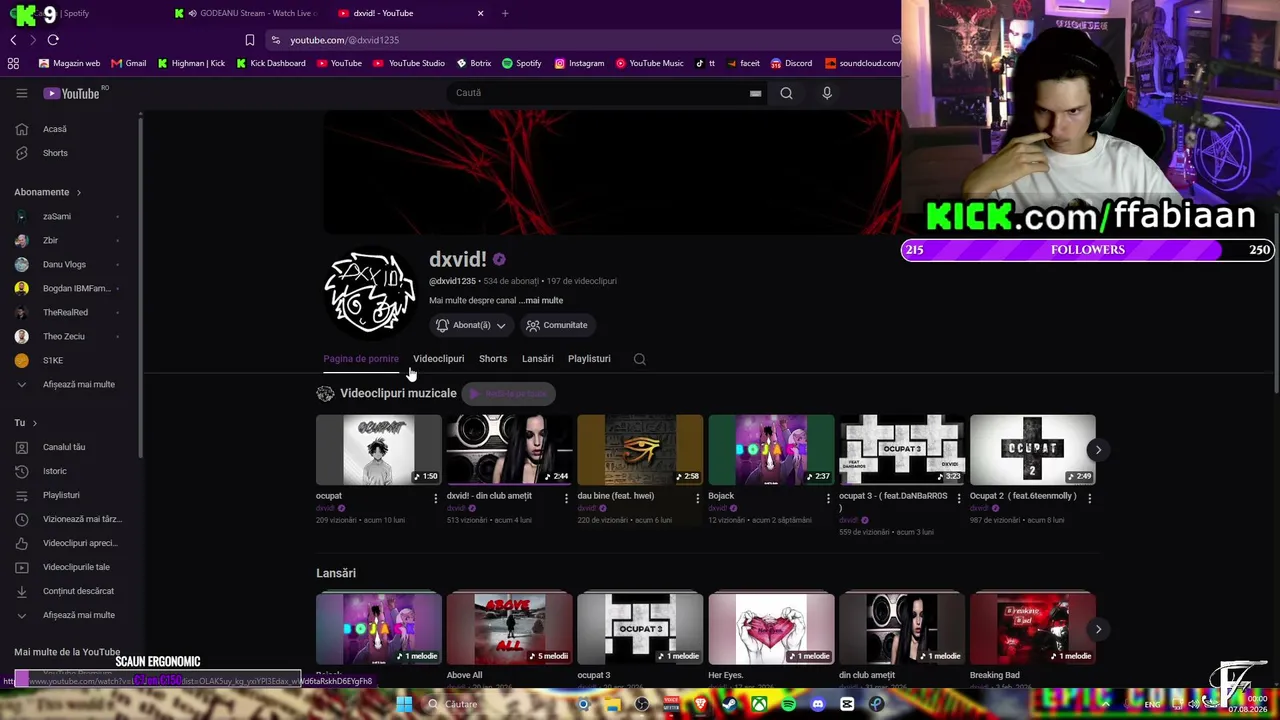Open the Abonat(ă) subscription dropdown
1280x720 pixels.
coord(471,325)
